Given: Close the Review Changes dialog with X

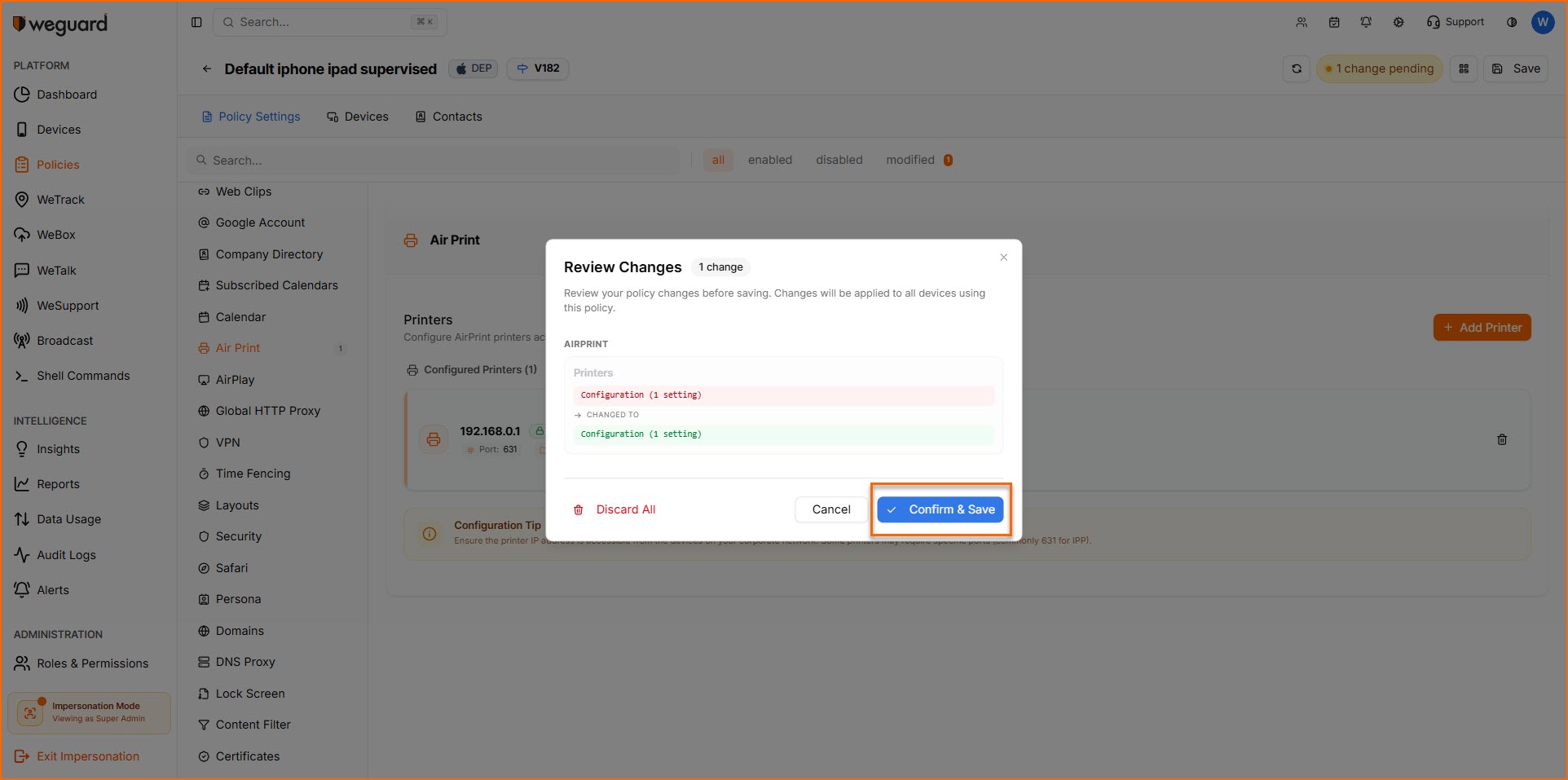Looking at the screenshot, I should click(x=1003, y=258).
